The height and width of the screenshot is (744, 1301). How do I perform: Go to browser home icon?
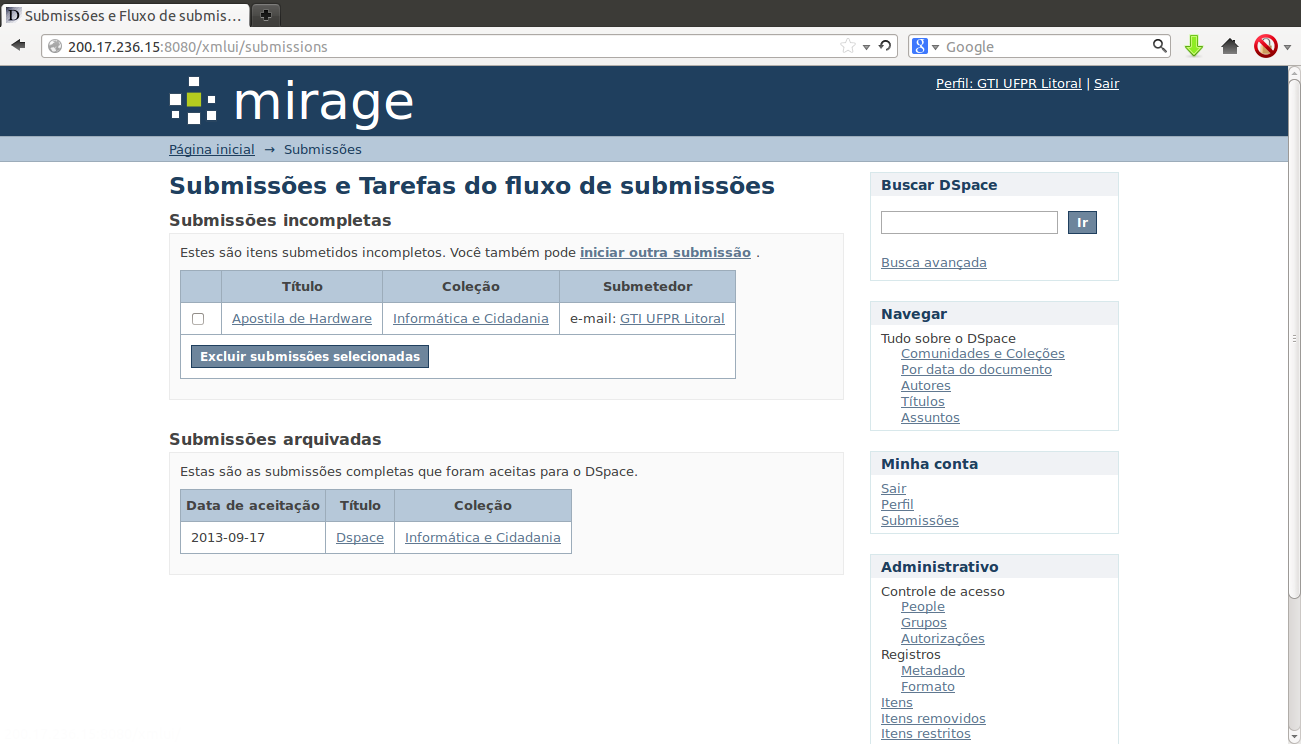tap(1230, 46)
